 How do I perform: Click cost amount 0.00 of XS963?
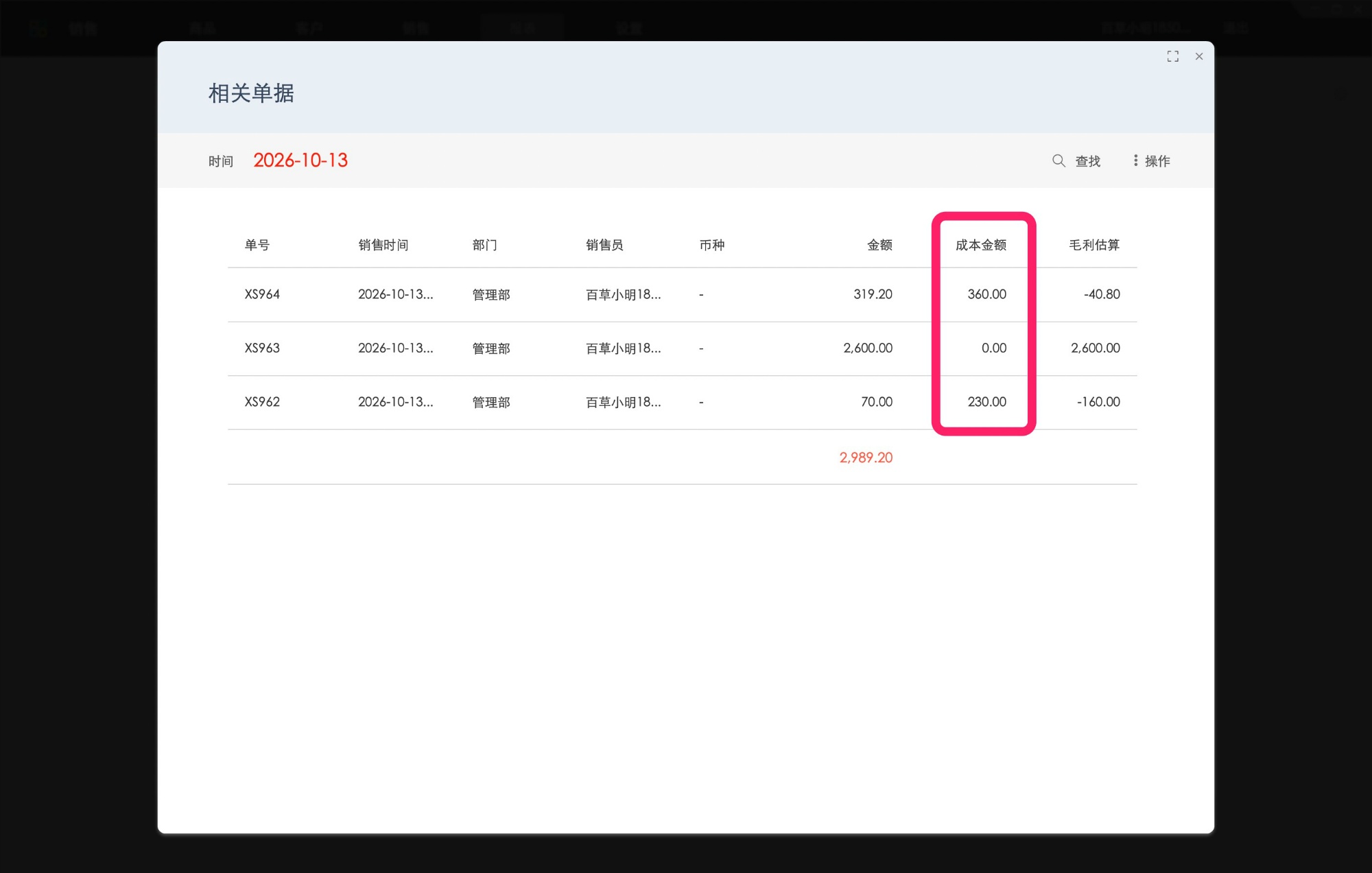[x=994, y=348]
